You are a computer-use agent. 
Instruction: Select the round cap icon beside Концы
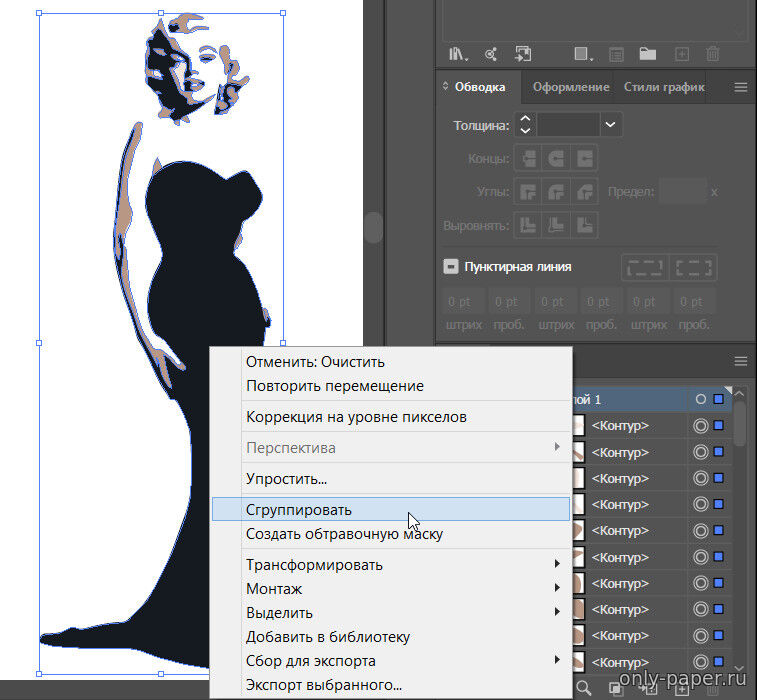(555, 158)
